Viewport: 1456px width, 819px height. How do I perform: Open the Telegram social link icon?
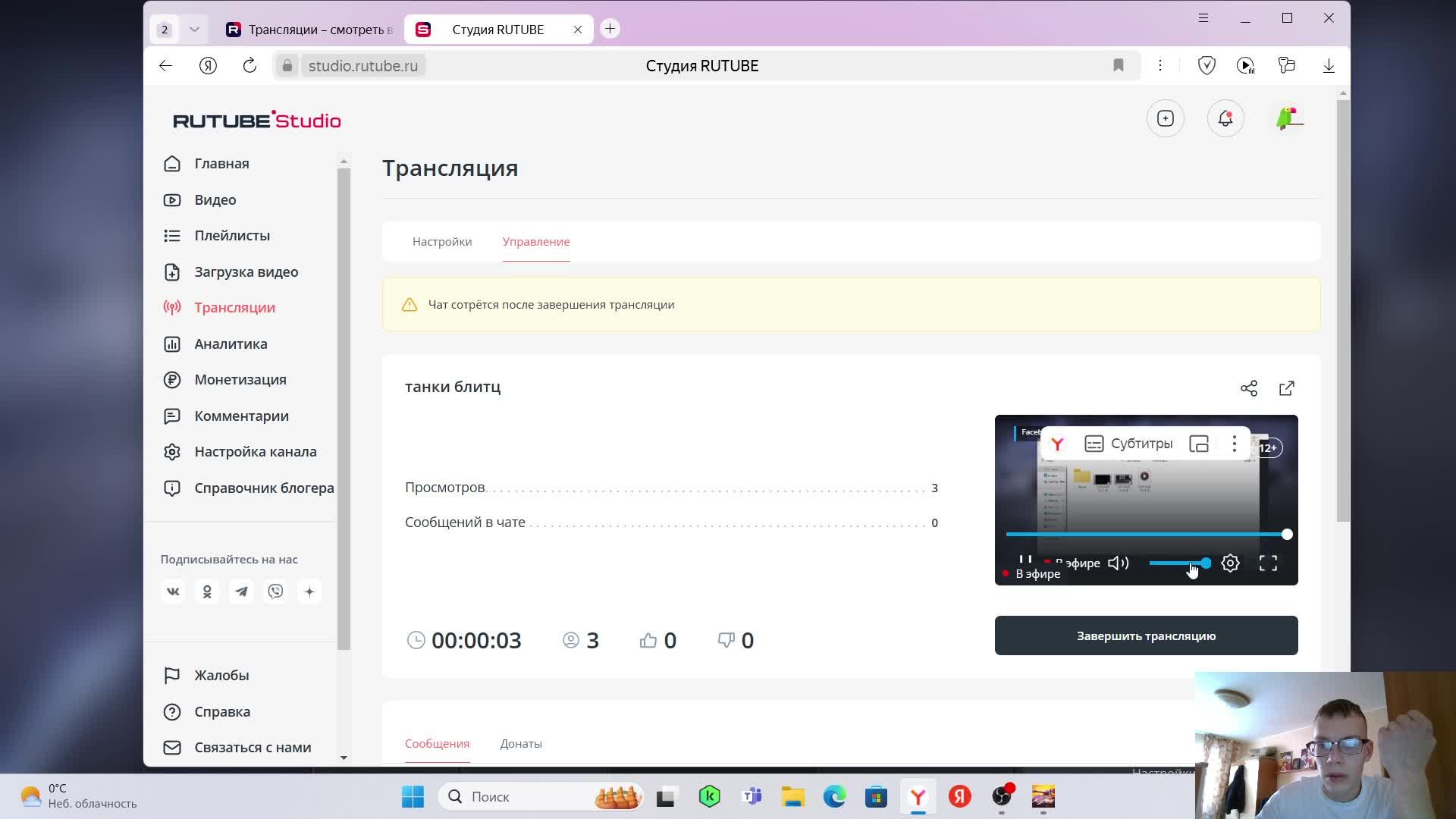pos(241,591)
